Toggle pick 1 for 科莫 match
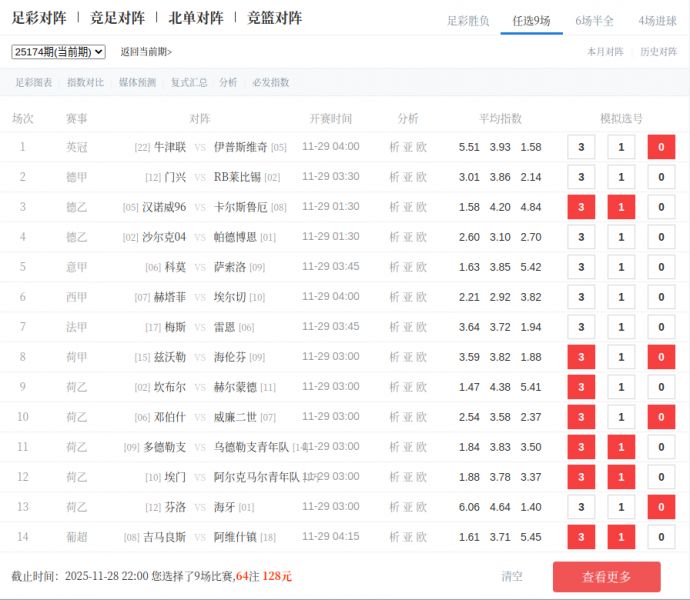Viewport: 690px width, 600px height. click(621, 267)
